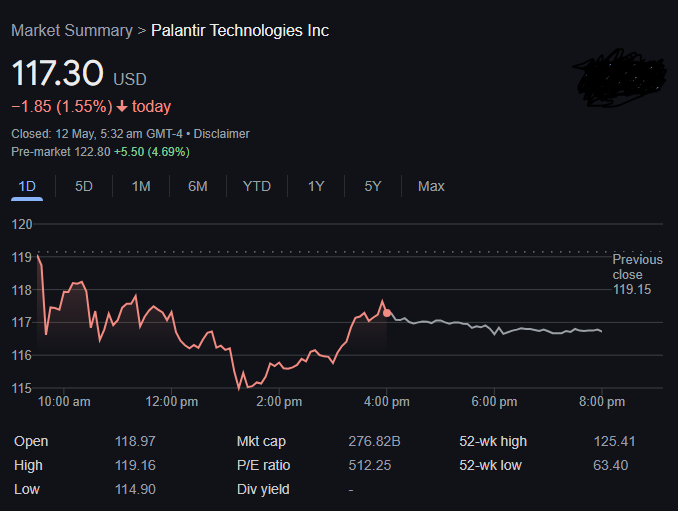Click the Mkt cap value 276.82B

pyautogui.click(x=374, y=441)
